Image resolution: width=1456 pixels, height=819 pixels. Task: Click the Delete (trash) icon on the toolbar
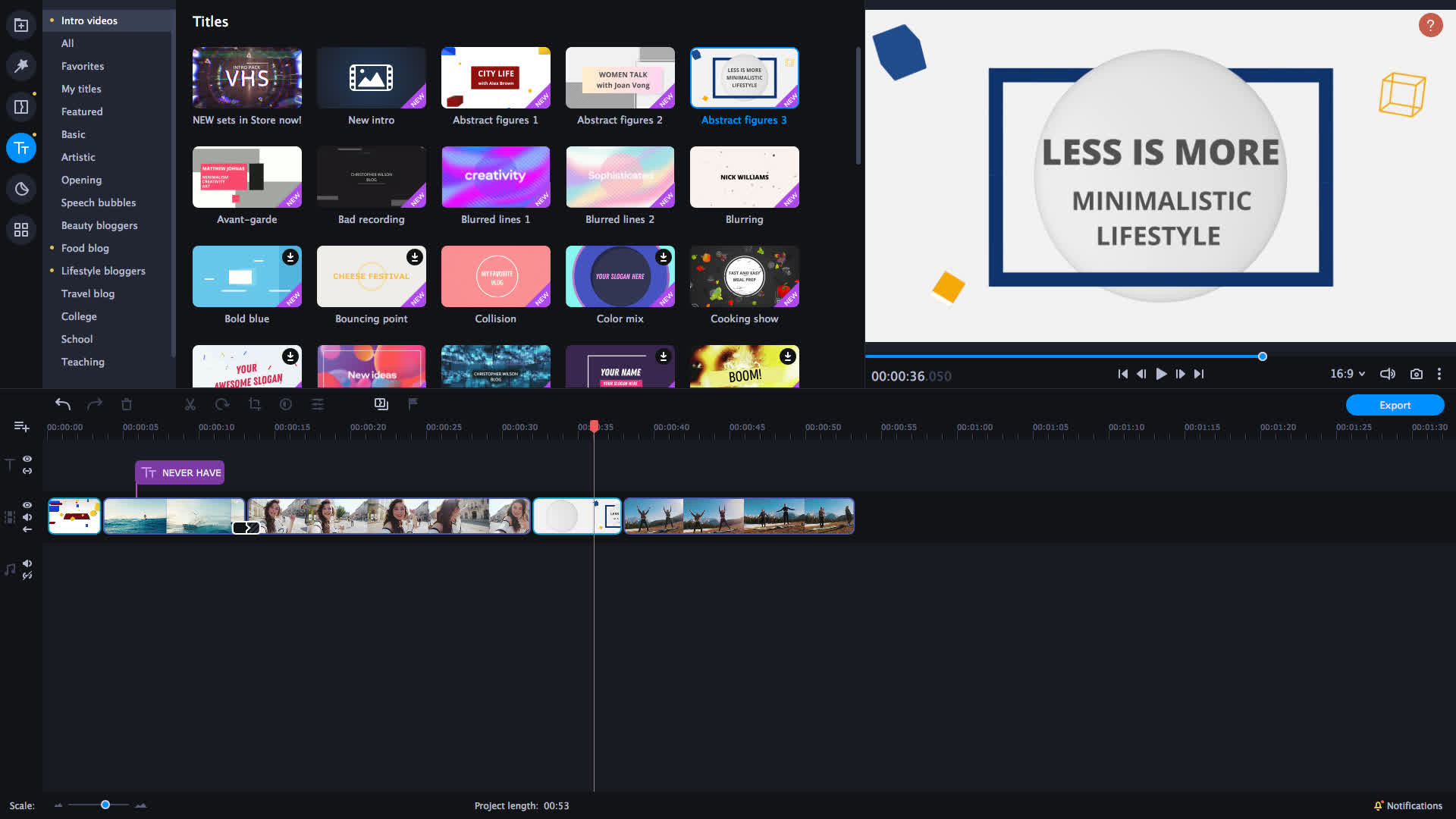[127, 404]
